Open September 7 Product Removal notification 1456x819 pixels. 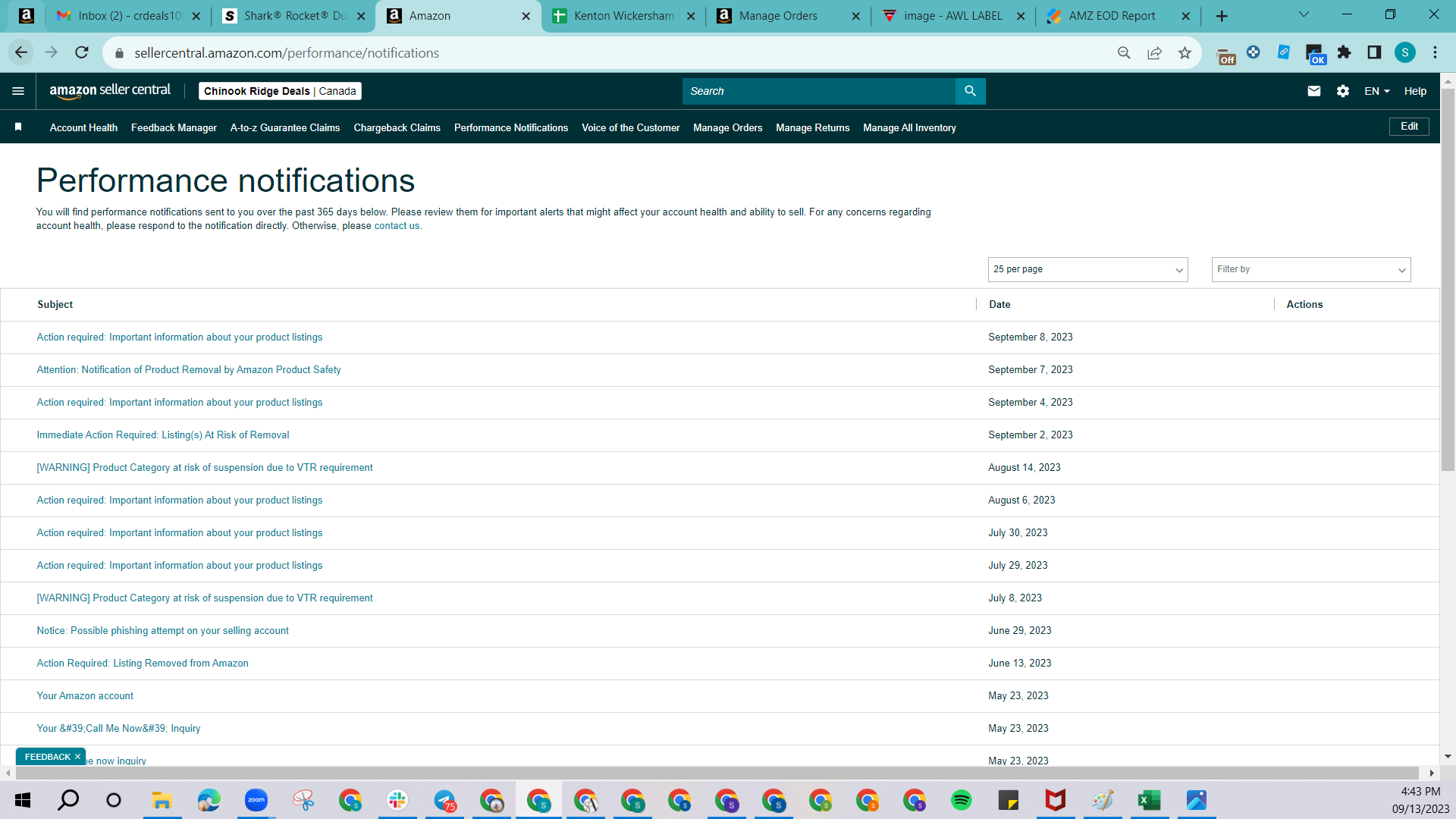click(189, 370)
